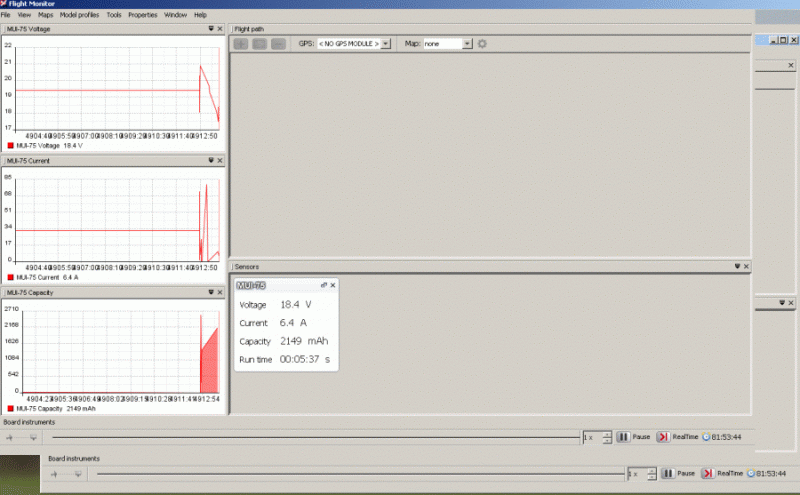Click the 'MUI-75 Voltage 18.4 V' legend label
Screen dimensions: 800x495
pyautogui.click(x=49, y=145)
